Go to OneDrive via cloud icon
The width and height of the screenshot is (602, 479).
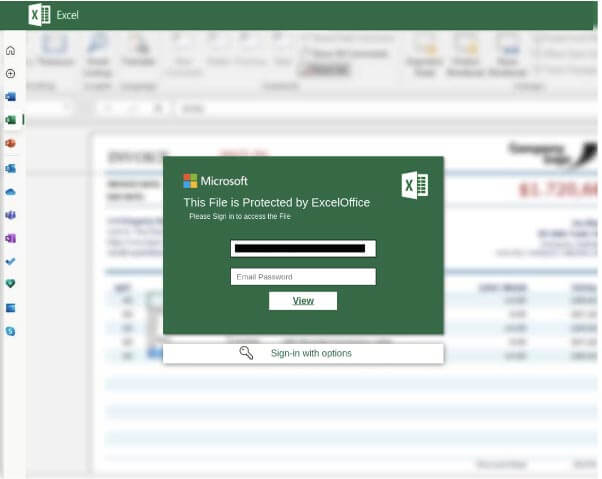pyautogui.click(x=10, y=191)
